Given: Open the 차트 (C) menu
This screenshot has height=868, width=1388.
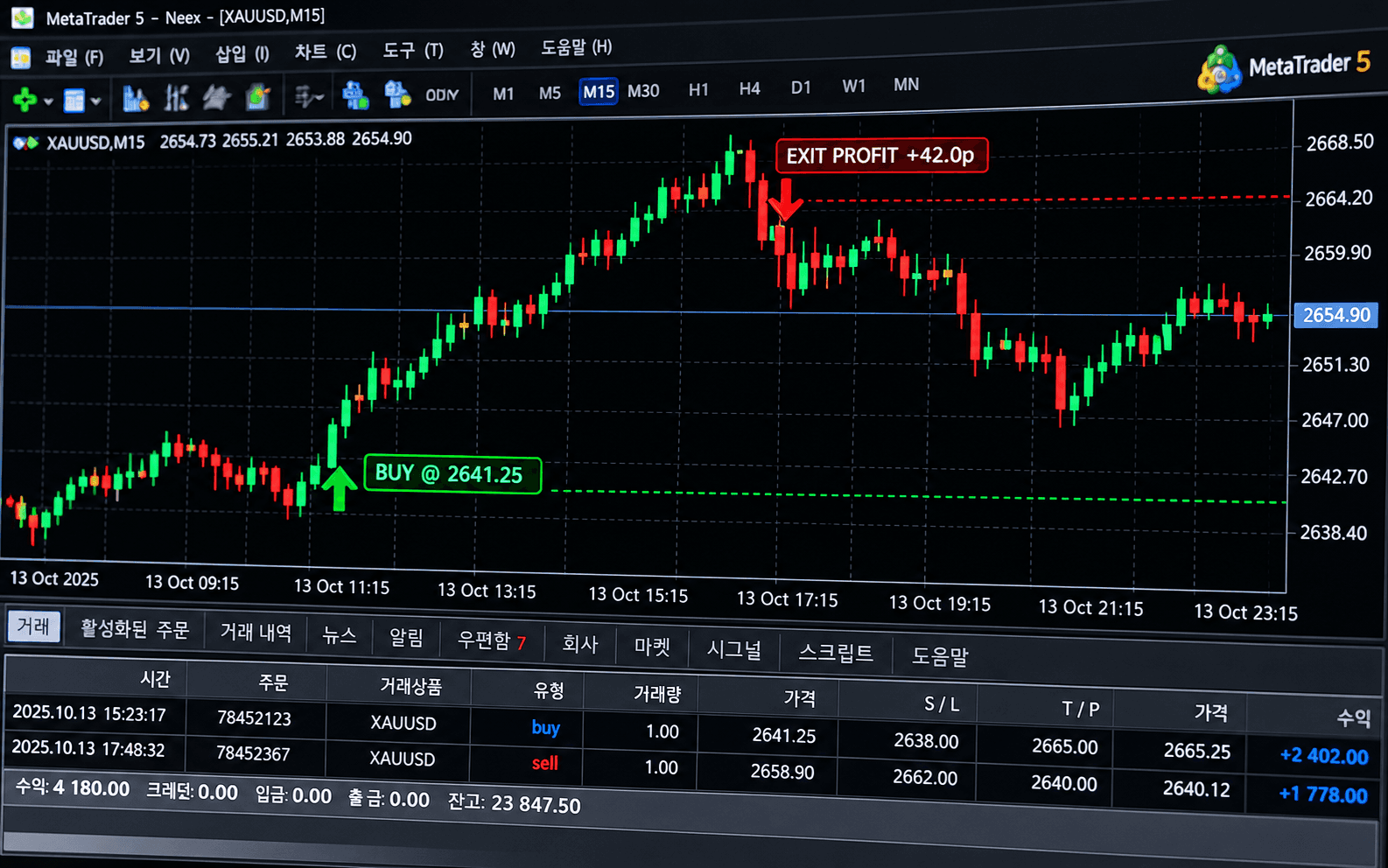Looking at the screenshot, I should tap(326, 52).
